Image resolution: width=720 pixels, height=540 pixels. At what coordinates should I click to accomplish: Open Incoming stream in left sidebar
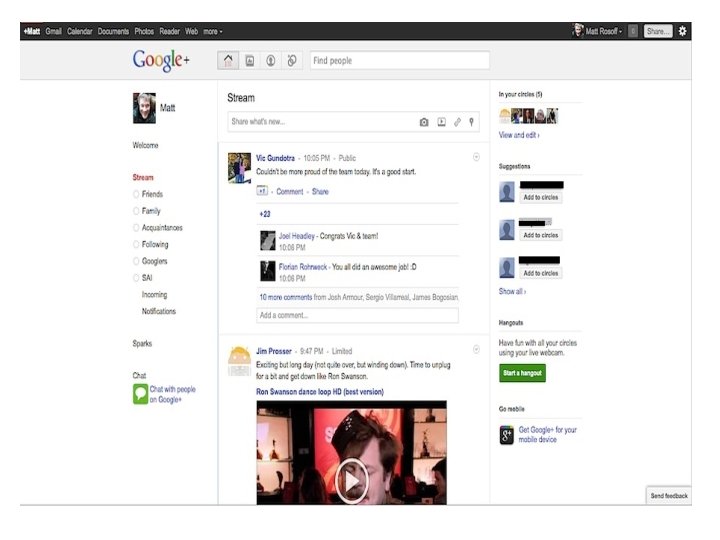coord(154,295)
